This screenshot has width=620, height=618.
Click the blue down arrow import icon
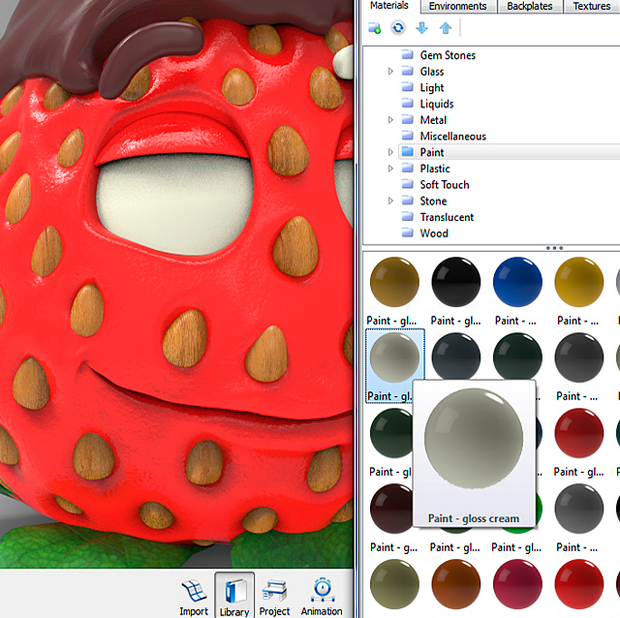coord(422,28)
